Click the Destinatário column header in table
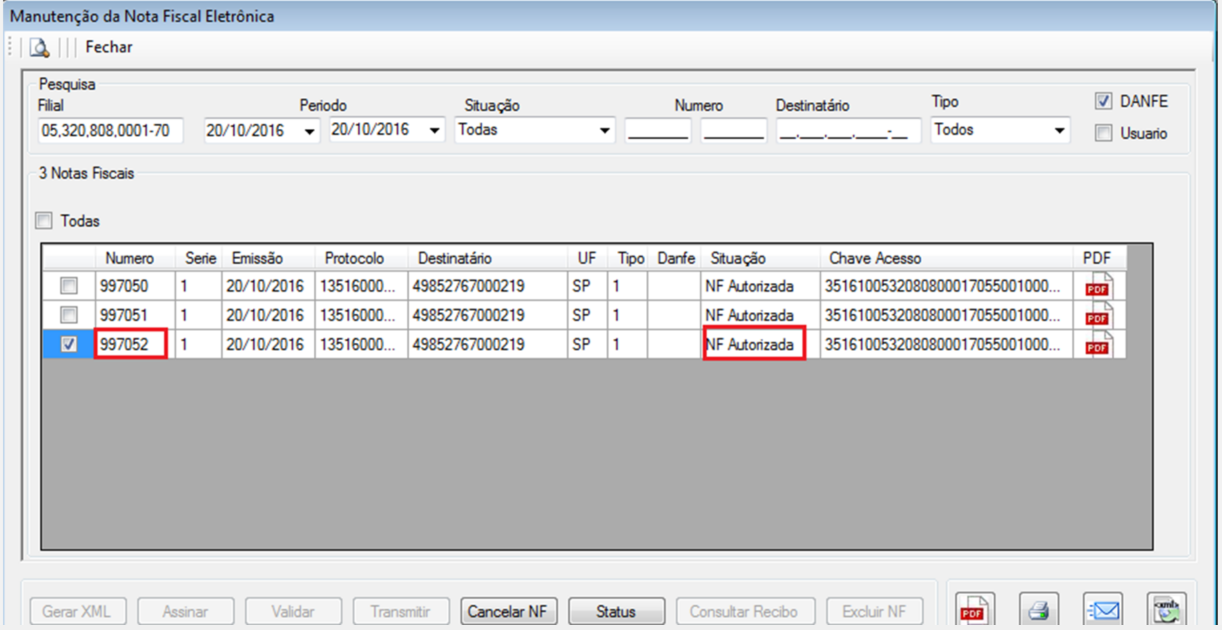Image resolution: width=1222 pixels, height=630 pixels. [x=487, y=258]
